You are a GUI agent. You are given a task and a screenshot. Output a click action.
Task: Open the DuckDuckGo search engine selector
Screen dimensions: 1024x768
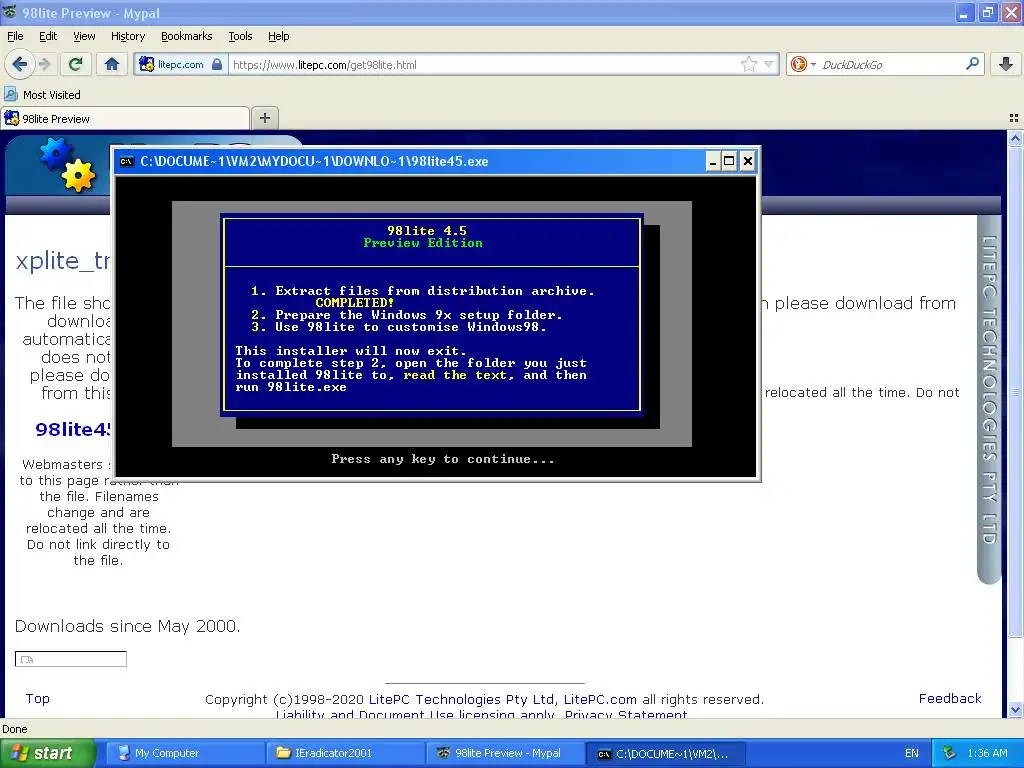pyautogui.click(x=803, y=64)
